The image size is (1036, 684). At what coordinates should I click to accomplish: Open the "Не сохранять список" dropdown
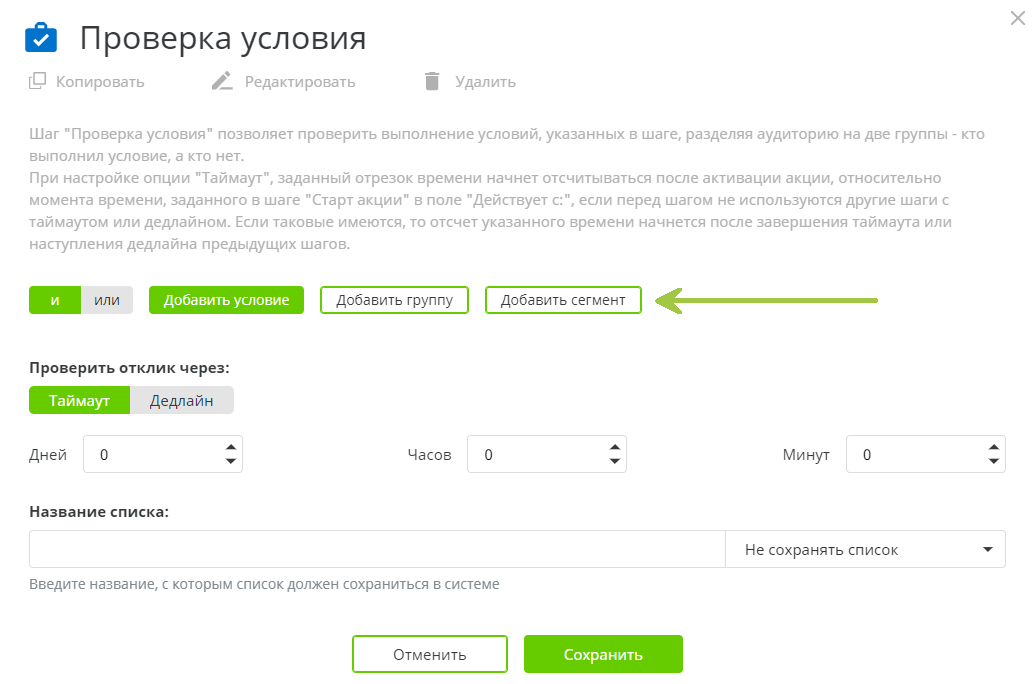pyautogui.click(x=866, y=548)
